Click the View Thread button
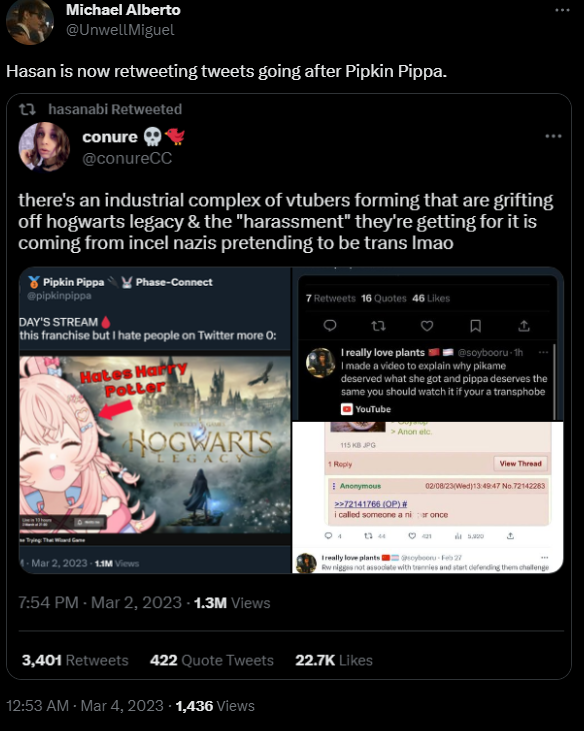Viewport: 584px width, 731px height. click(x=520, y=463)
